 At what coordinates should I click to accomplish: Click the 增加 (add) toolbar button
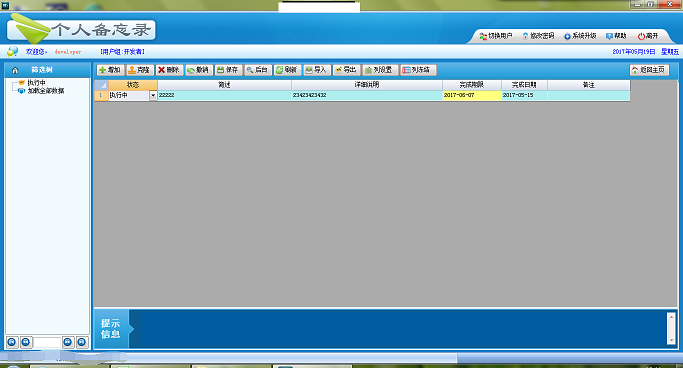tap(111, 70)
